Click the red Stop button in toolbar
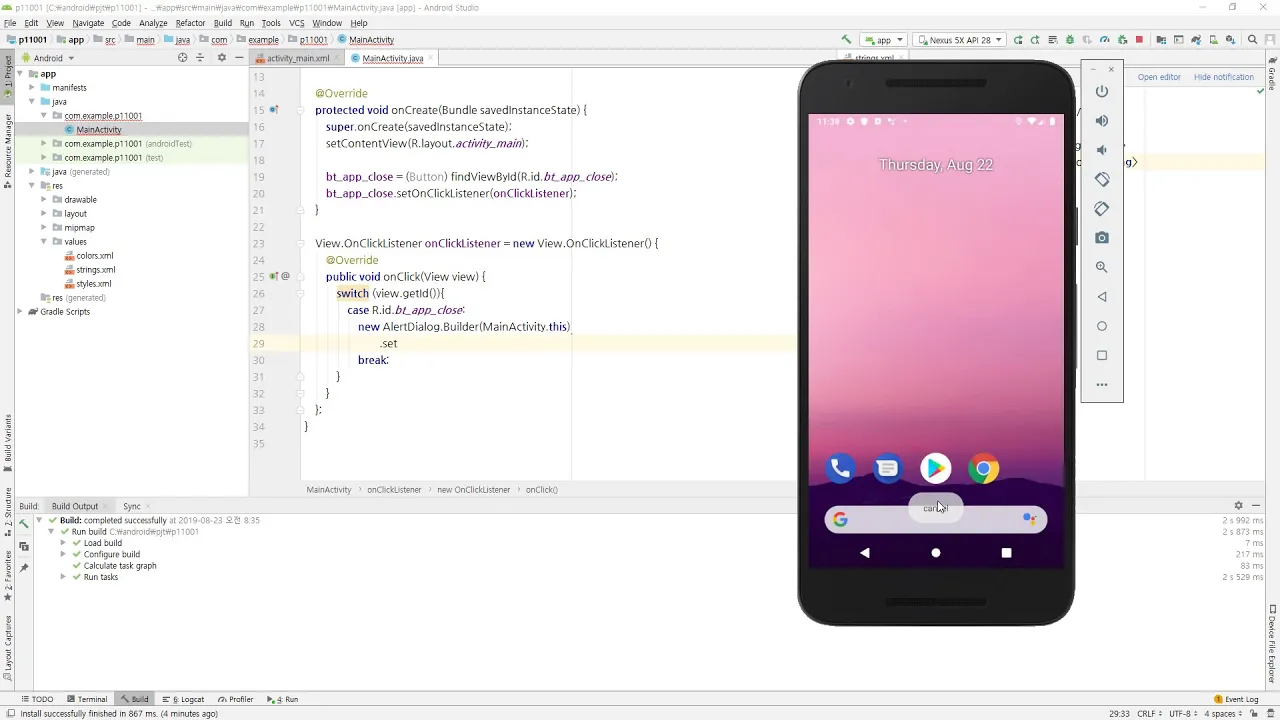1280x720 pixels. click(x=1139, y=40)
